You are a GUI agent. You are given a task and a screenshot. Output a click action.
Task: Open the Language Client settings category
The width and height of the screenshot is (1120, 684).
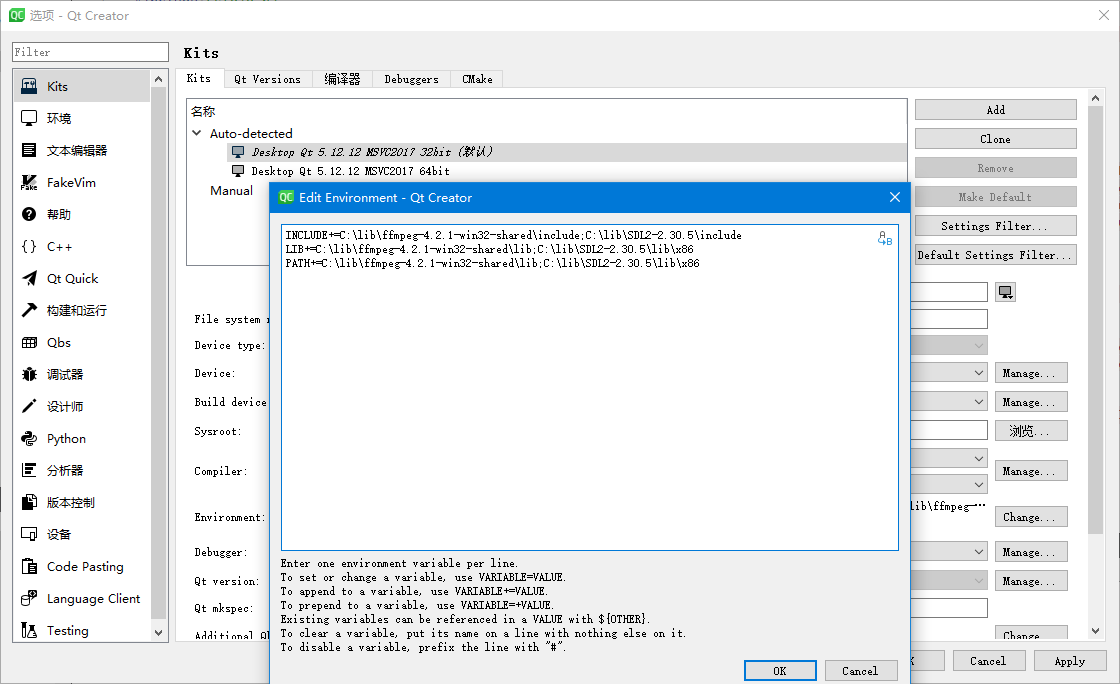point(81,598)
